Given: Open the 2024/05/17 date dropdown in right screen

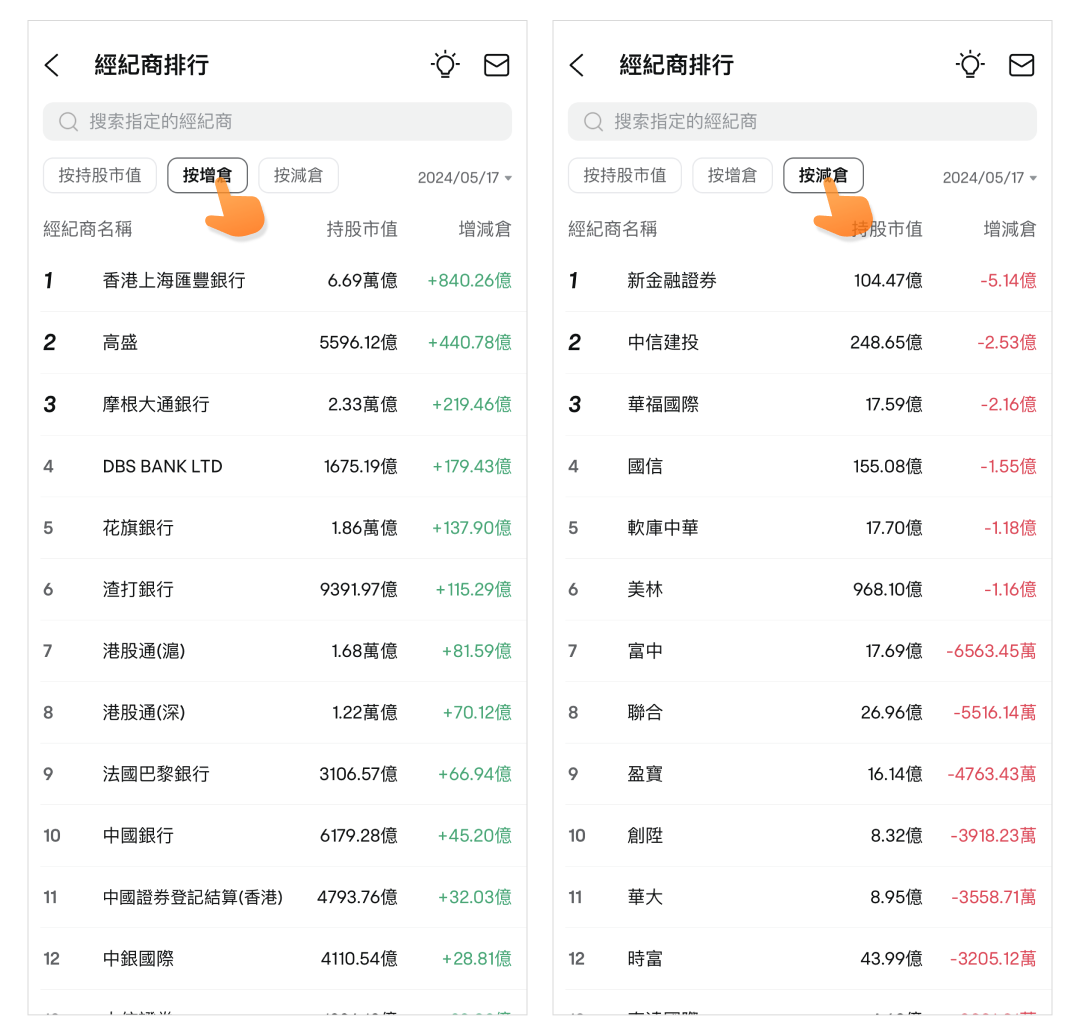Looking at the screenshot, I should click(989, 178).
